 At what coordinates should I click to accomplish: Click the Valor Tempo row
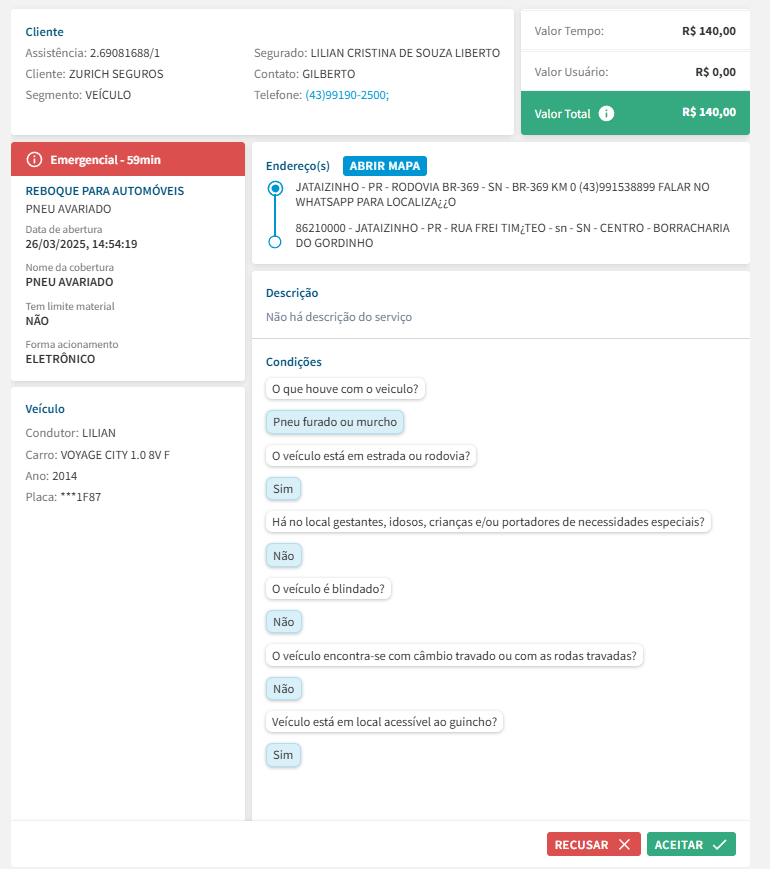(x=635, y=31)
